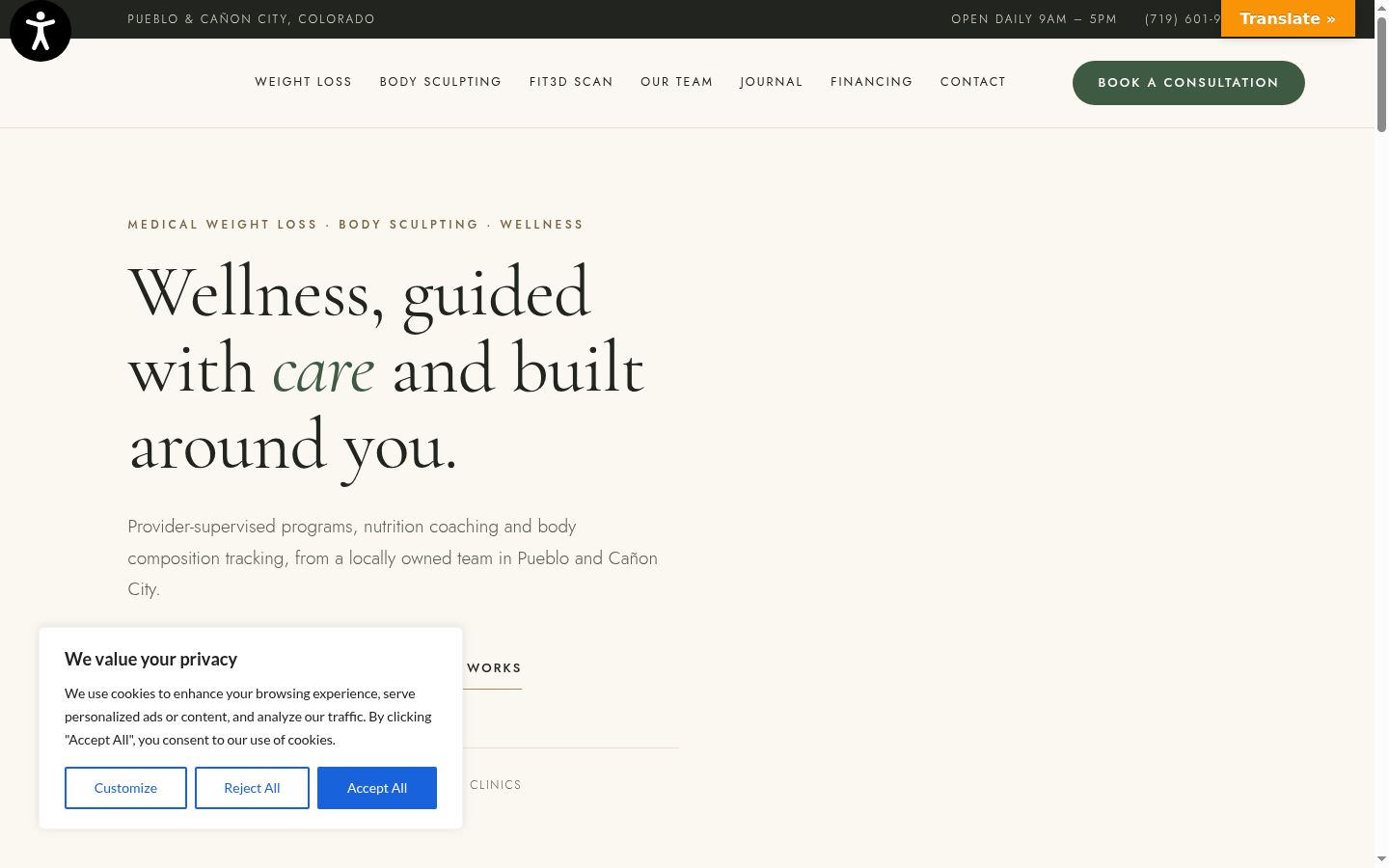This screenshot has width=1389, height=868.
Task: Click the 'Medical Weight Loss · Body Sculpting' tagline
Action: [356, 225]
